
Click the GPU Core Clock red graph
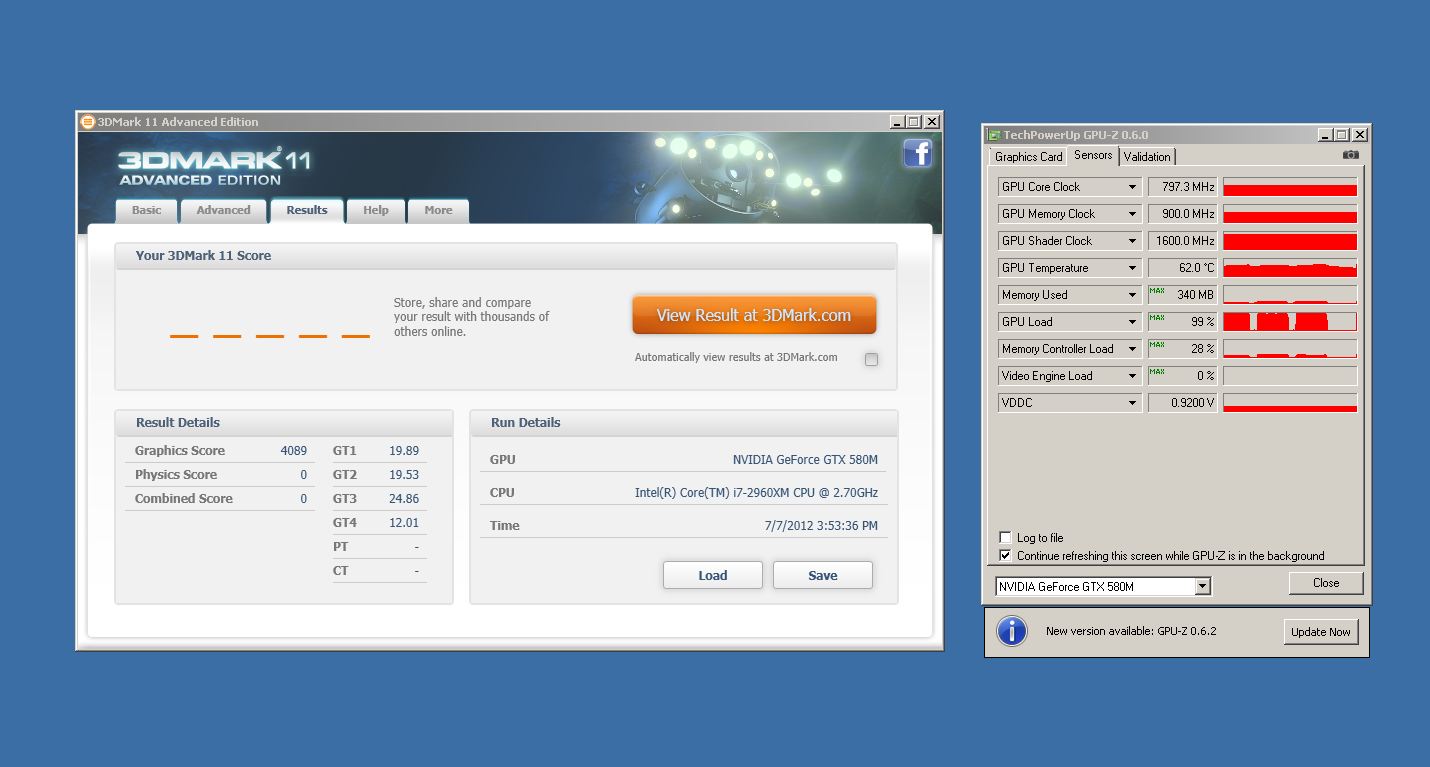point(1290,187)
